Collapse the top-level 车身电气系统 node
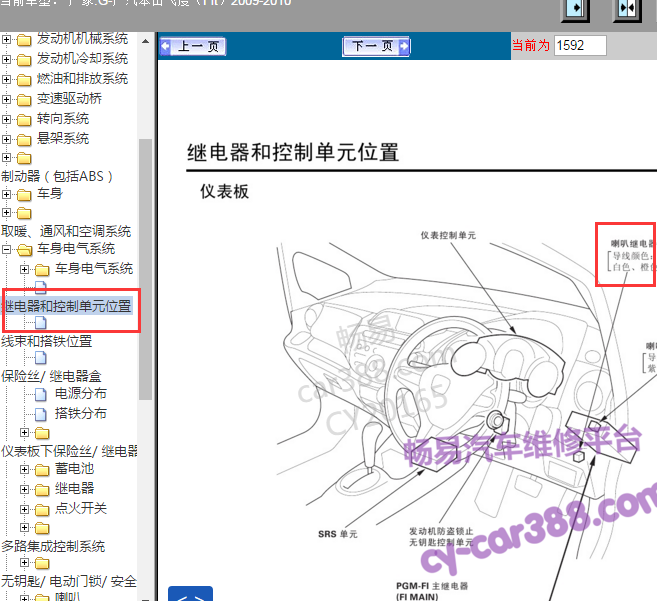 tap(6, 250)
